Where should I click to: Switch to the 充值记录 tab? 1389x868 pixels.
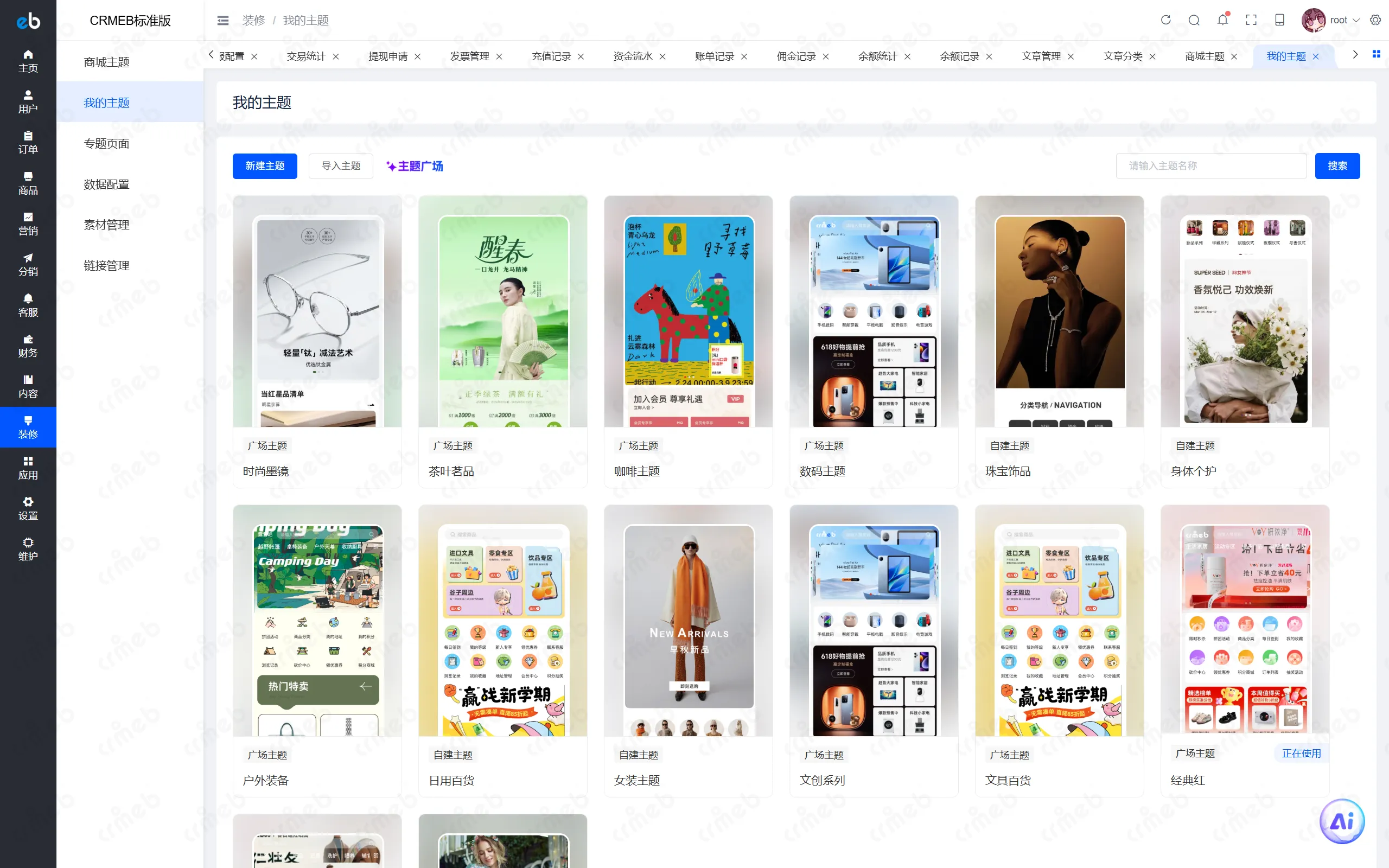coord(551,56)
